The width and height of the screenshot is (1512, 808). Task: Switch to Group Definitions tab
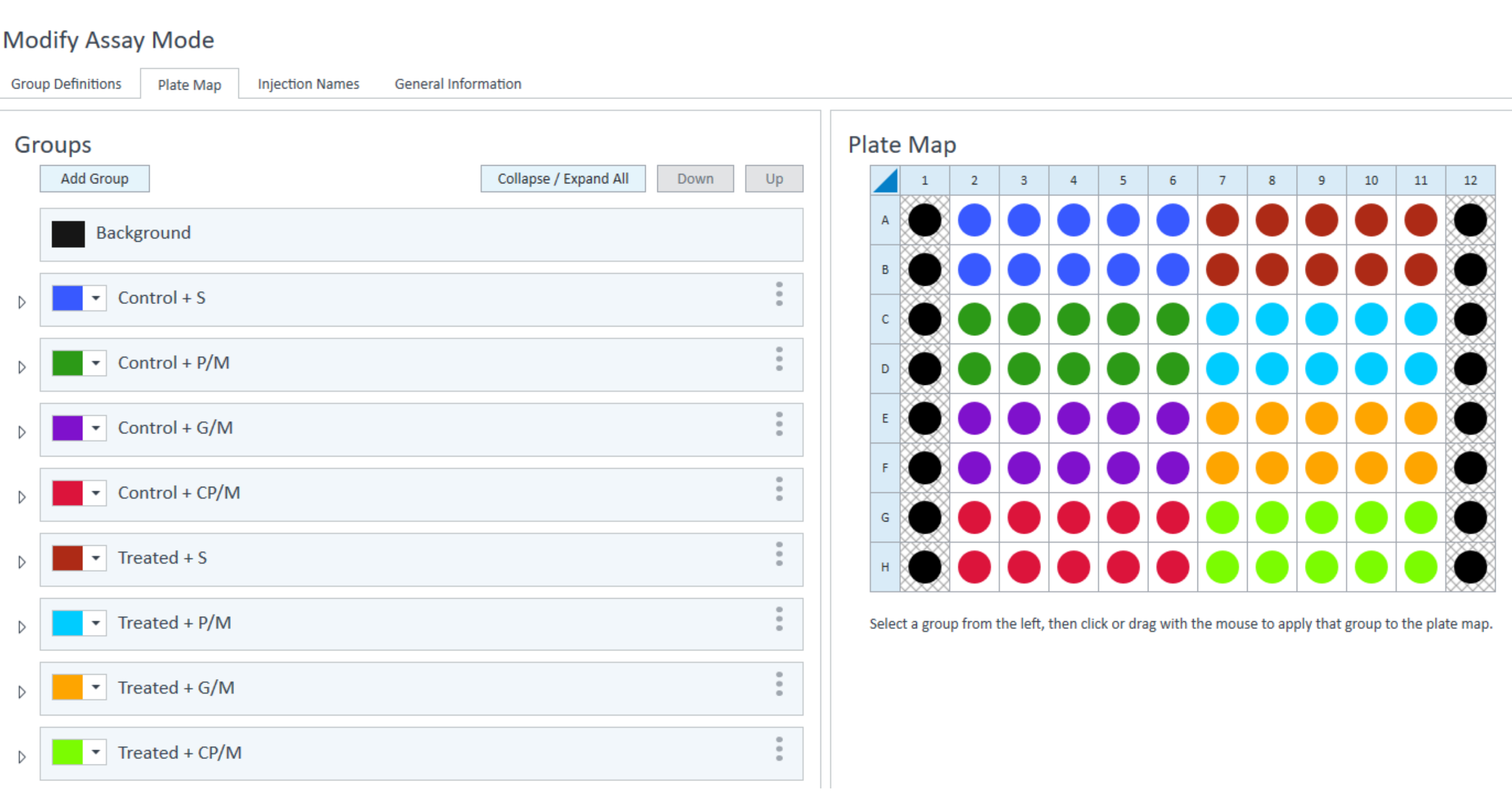click(x=66, y=84)
